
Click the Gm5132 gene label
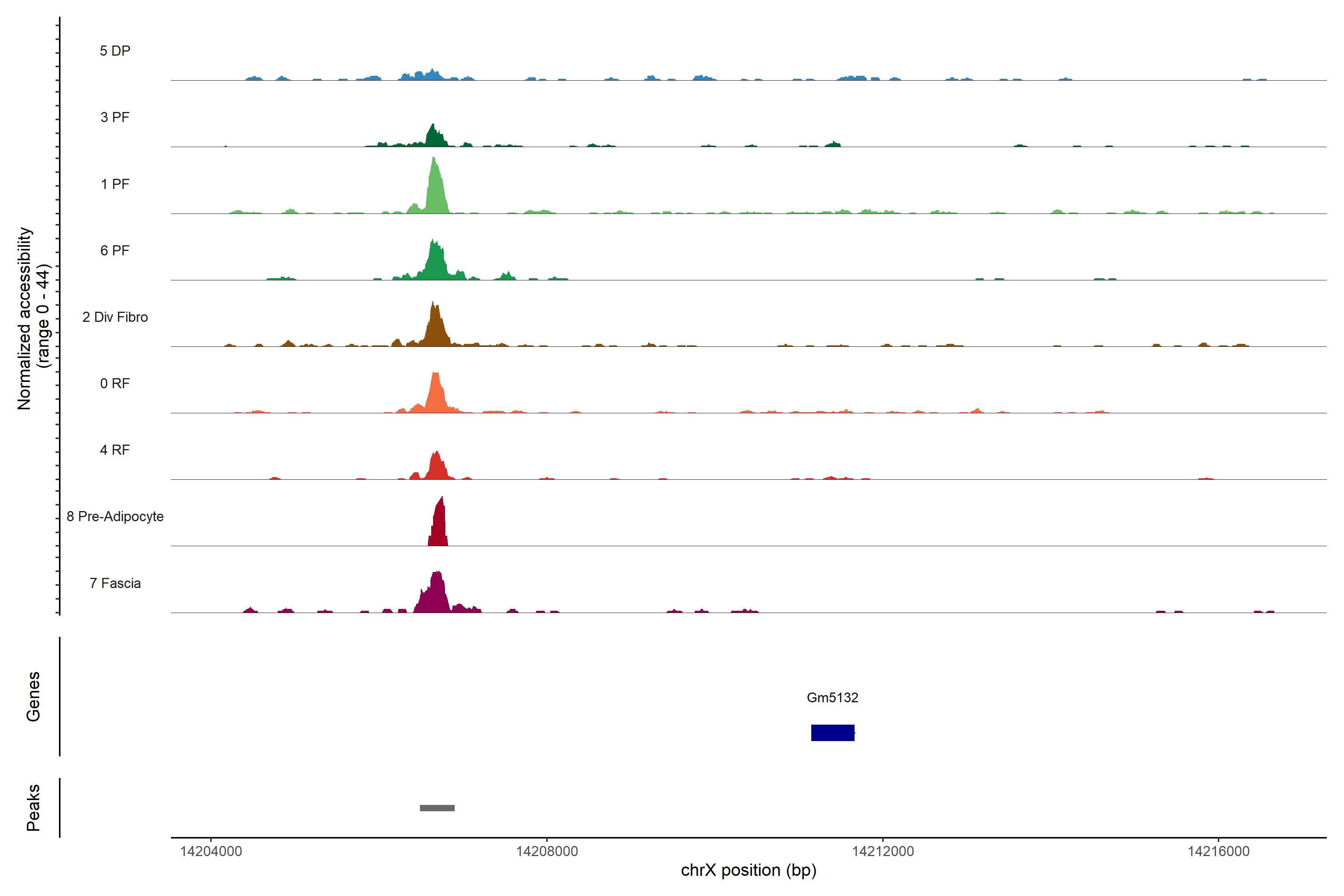coord(832,698)
